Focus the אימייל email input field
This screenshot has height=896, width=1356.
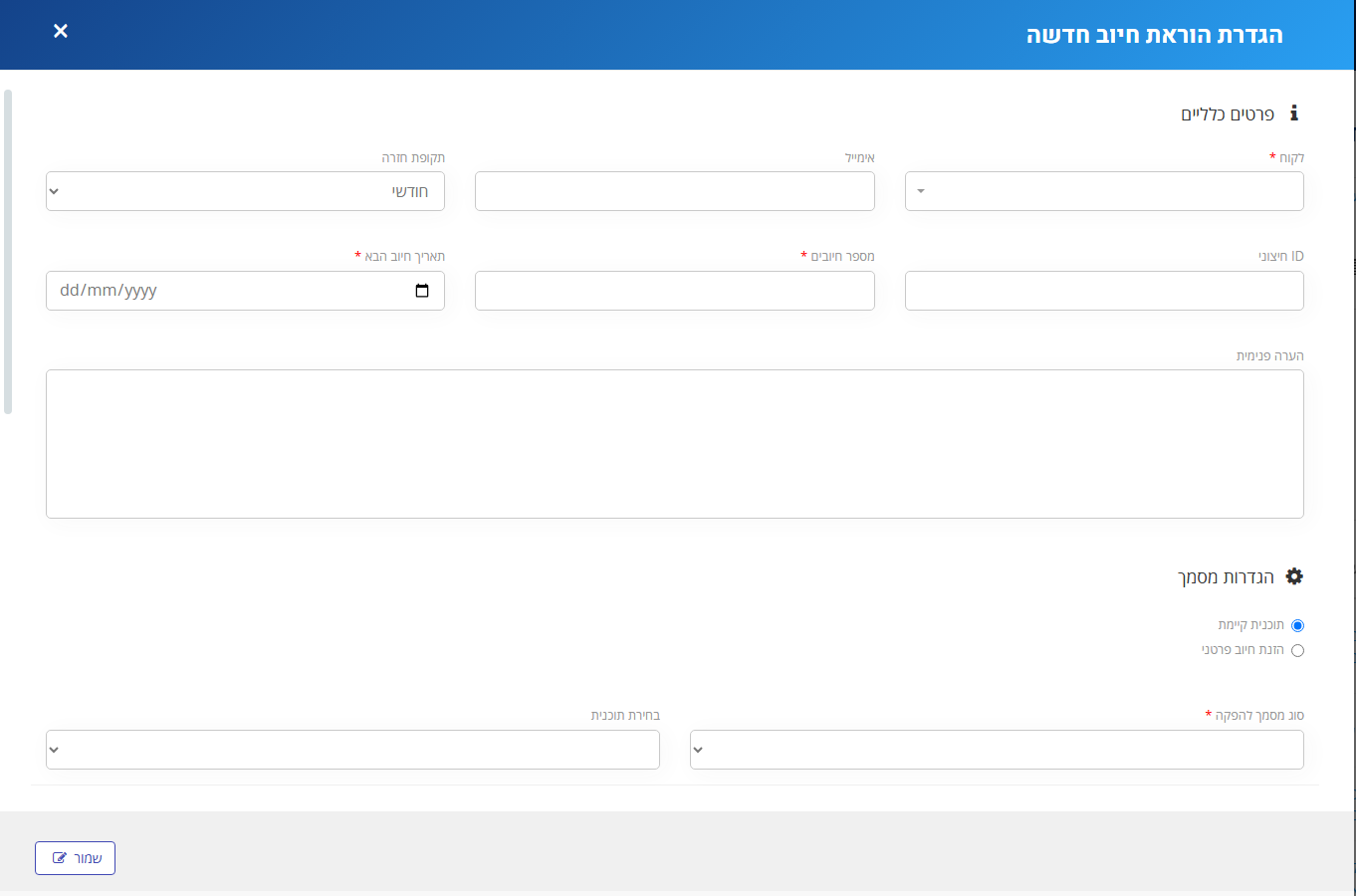(x=675, y=191)
